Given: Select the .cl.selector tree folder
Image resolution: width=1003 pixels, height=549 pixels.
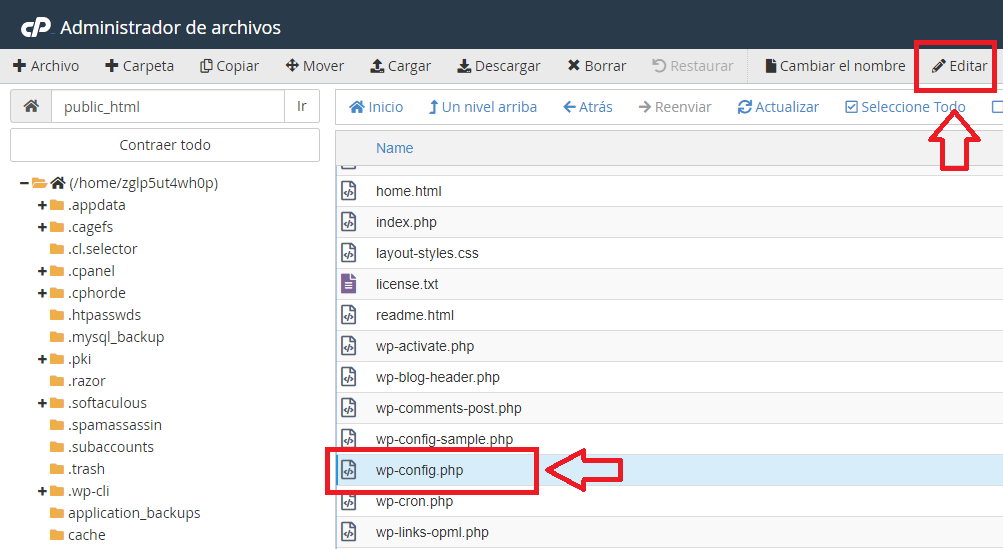Looking at the screenshot, I should pos(102,249).
